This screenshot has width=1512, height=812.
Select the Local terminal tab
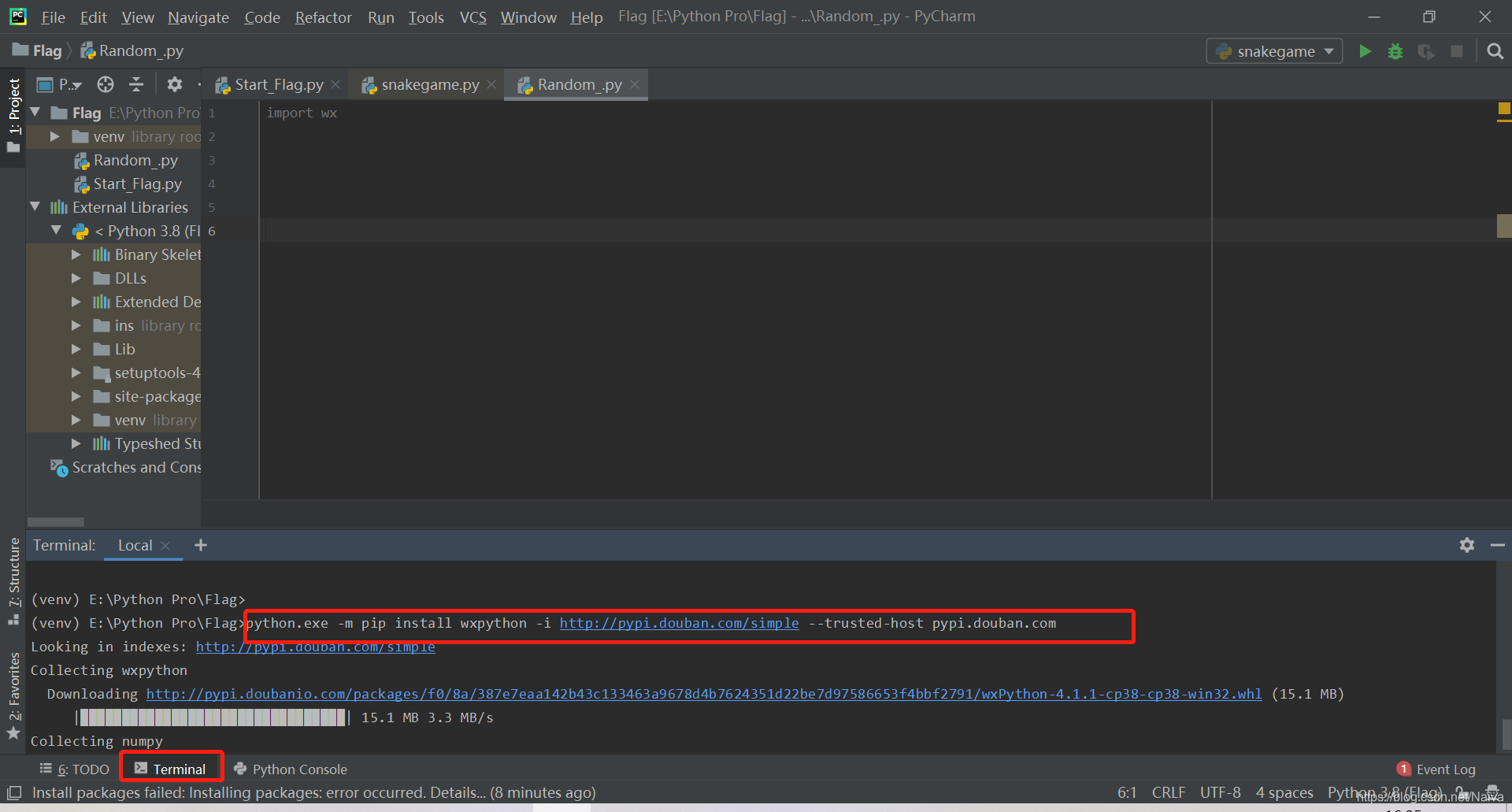click(x=135, y=545)
